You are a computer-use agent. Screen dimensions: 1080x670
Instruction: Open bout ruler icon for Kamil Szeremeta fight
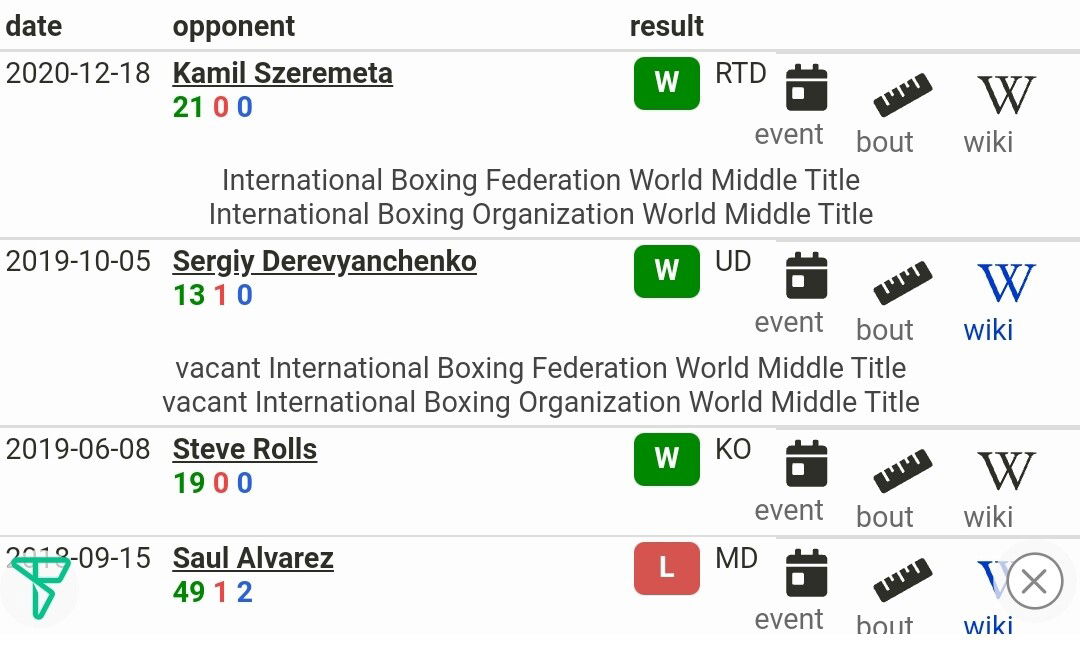coord(902,95)
